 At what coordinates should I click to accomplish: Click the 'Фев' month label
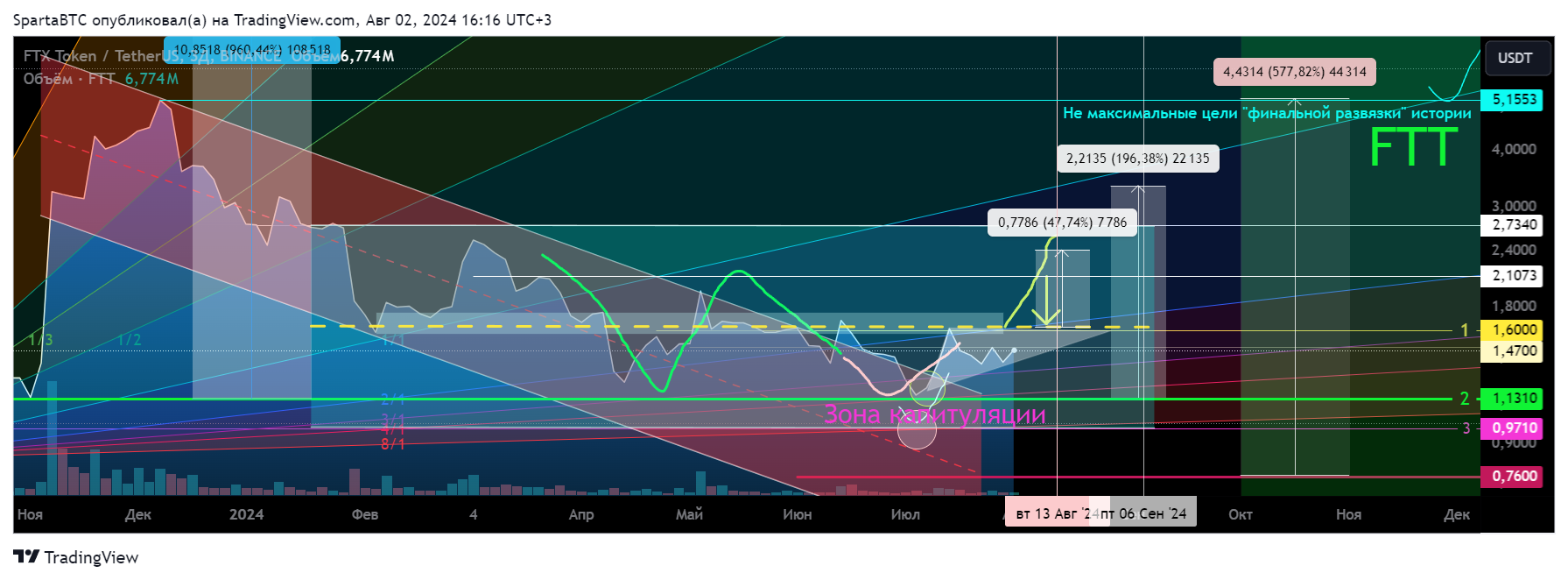[x=365, y=514]
